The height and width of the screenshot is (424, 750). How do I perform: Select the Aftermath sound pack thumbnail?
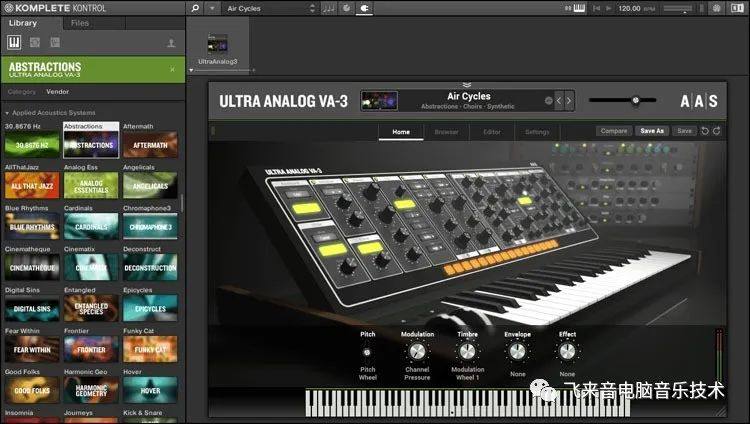150,145
